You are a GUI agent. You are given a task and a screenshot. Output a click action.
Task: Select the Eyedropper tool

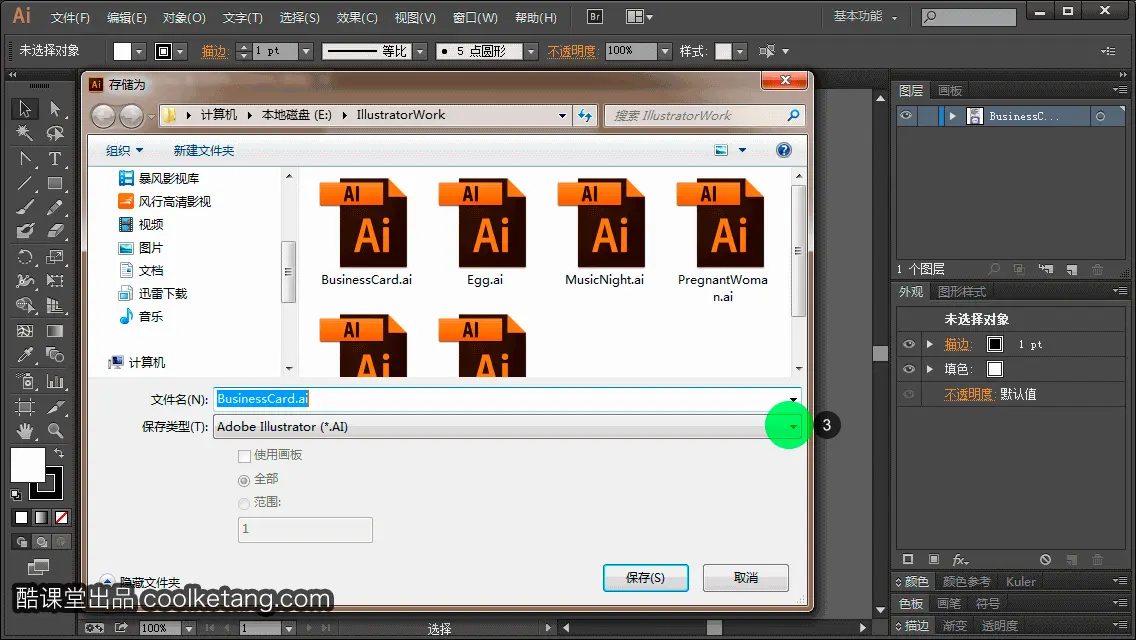(25, 355)
